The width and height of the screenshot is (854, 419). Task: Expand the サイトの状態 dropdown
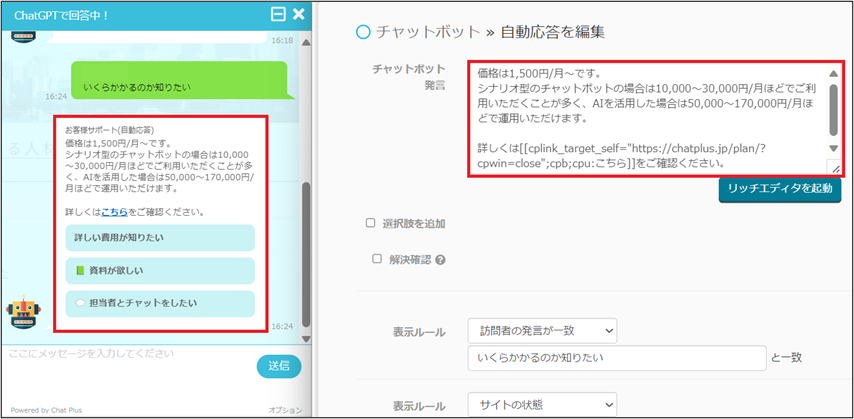[542, 406]
